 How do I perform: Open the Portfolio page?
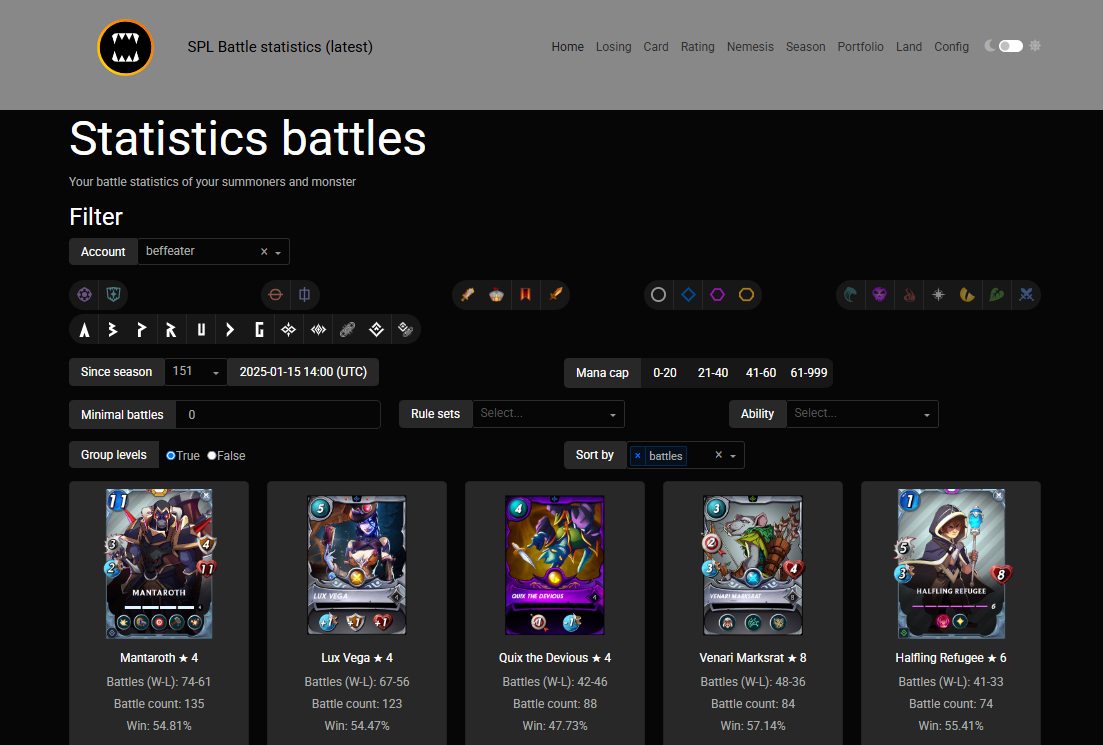(860, 47)
